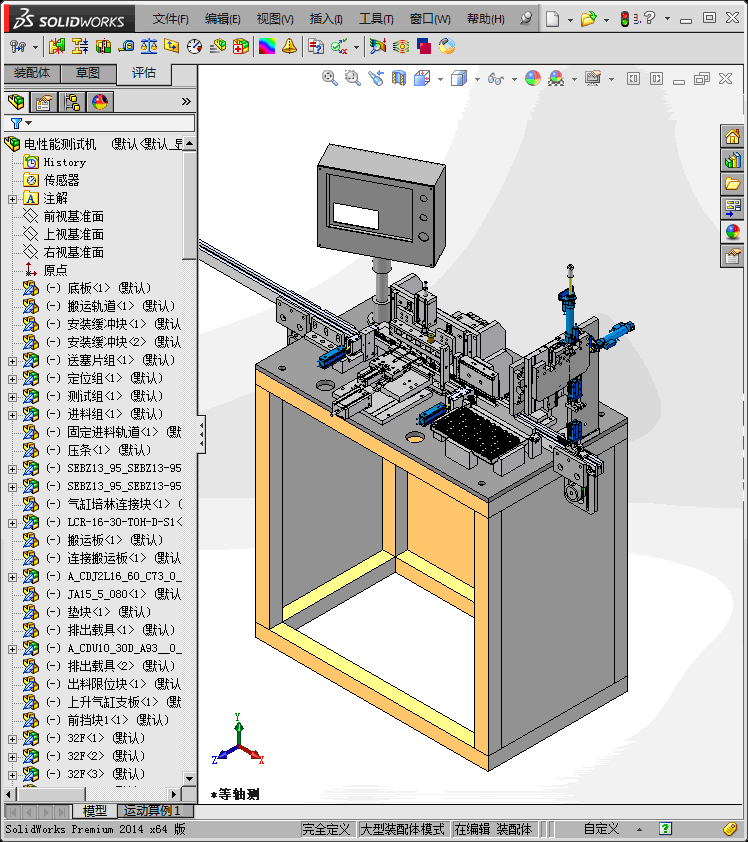Open the View Orientation dropdown arrow
748x842 pixels.
point(440,79)
